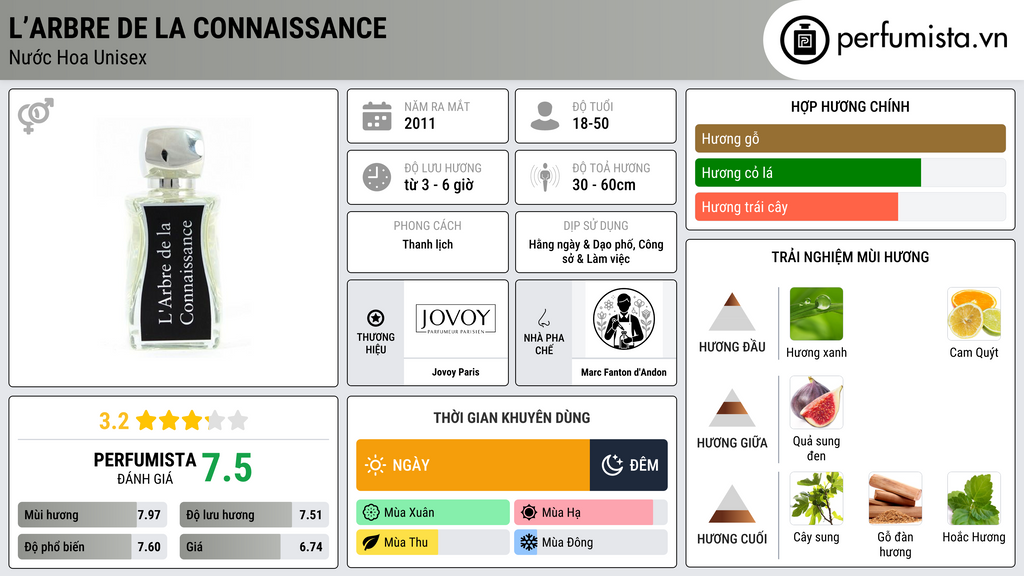The width and height of the screenshot is (1024, 576).
Task: Click the perfumista.vn perfume bottle logo
Action: pos(804,40)
